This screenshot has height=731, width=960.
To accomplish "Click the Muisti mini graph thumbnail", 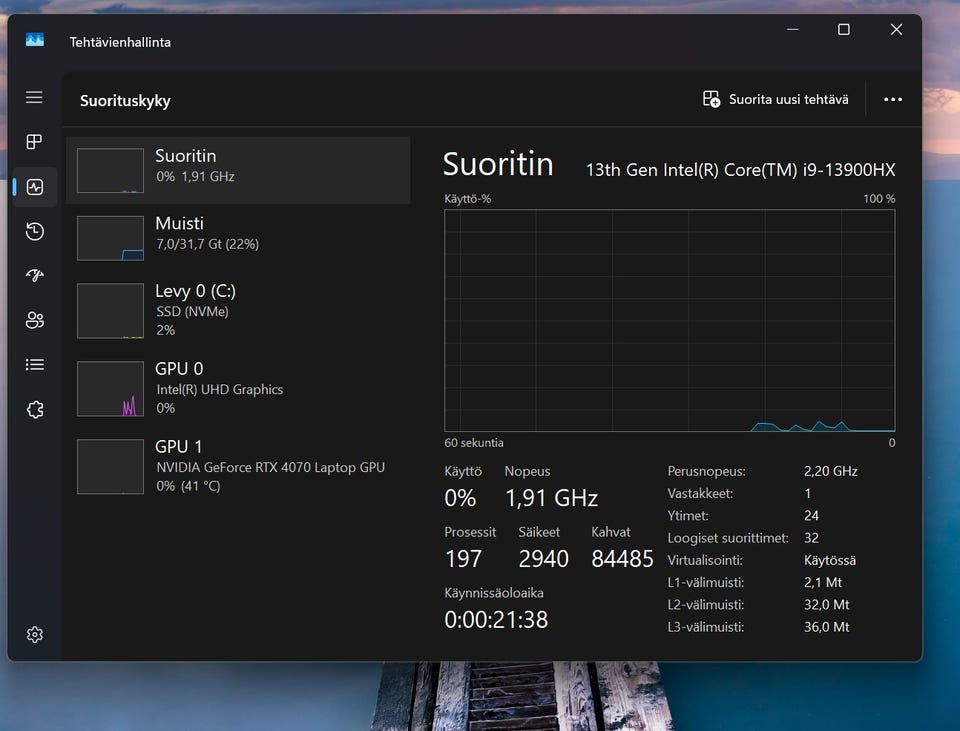I will tap(110, 238).
